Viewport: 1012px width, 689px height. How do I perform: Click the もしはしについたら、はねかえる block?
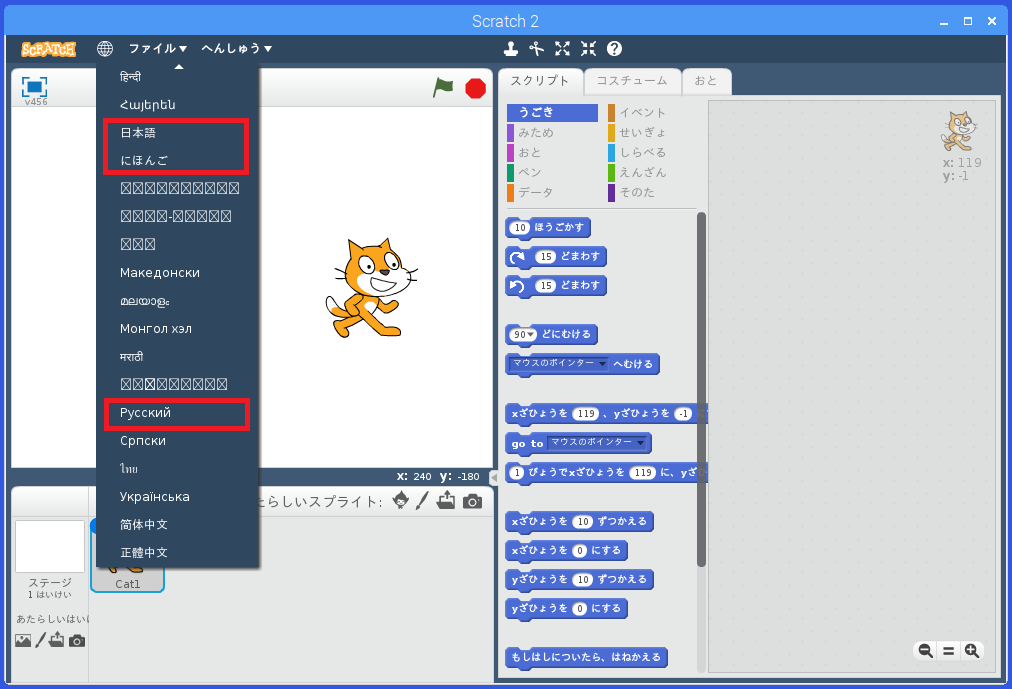tap(587, 657)
